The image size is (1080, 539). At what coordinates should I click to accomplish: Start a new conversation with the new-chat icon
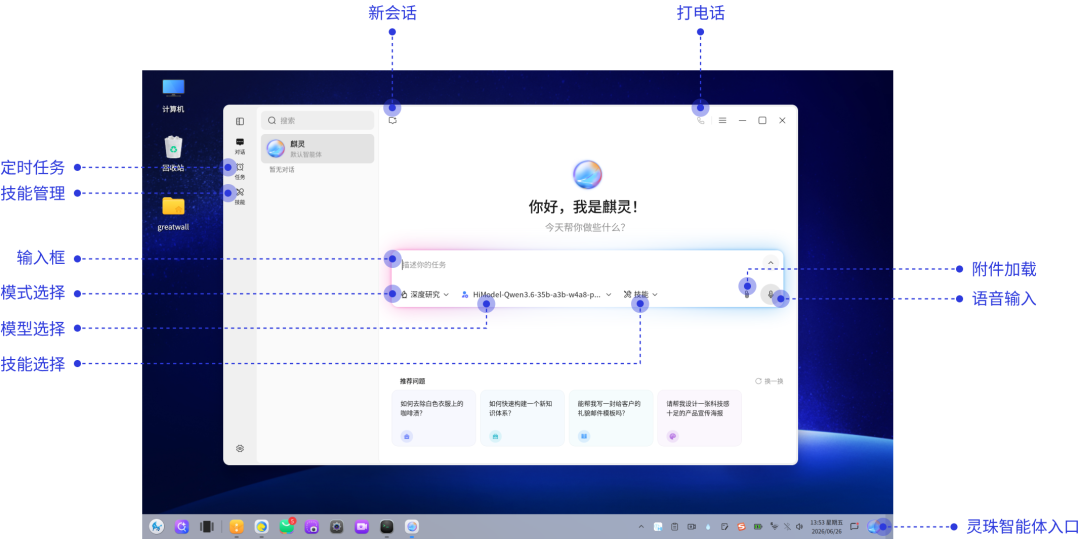point(393,120)
